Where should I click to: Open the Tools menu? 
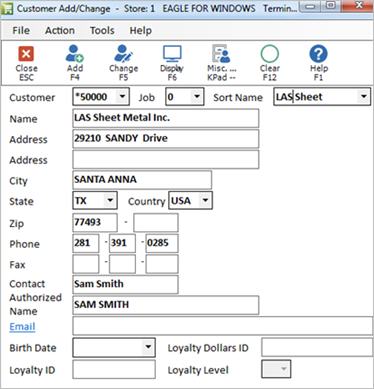(102, 30)
